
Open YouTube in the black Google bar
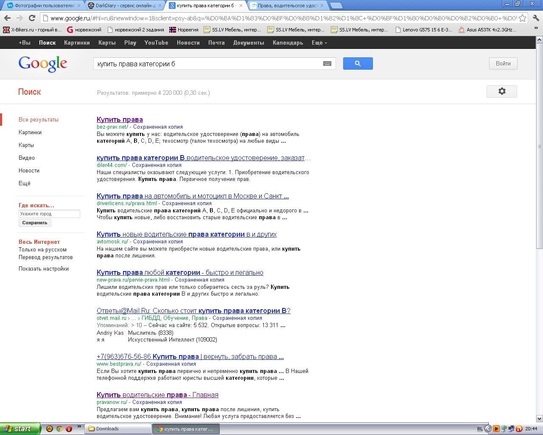click(156, 43)
